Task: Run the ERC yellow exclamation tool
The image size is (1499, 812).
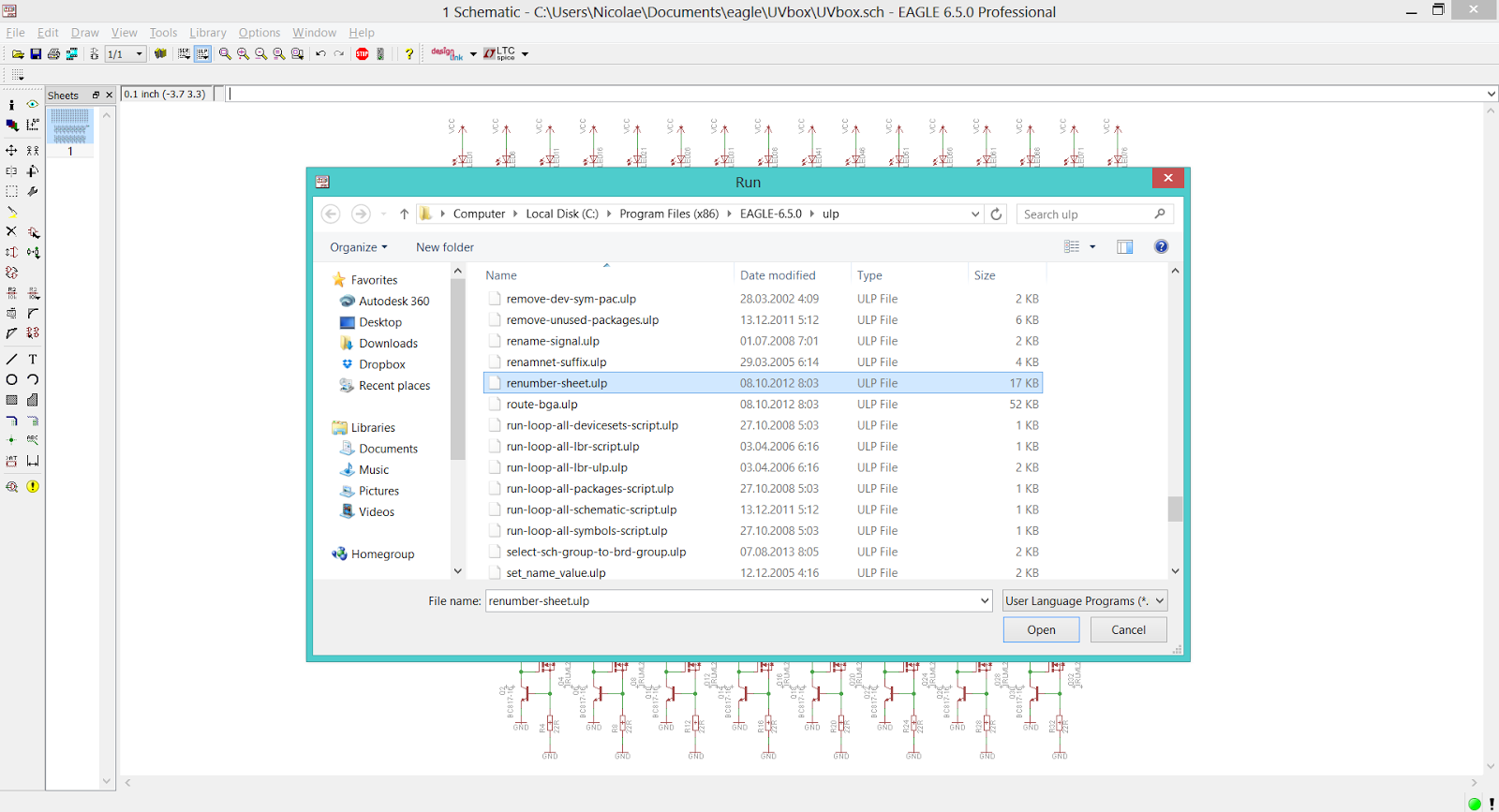Action: (33, 487)
